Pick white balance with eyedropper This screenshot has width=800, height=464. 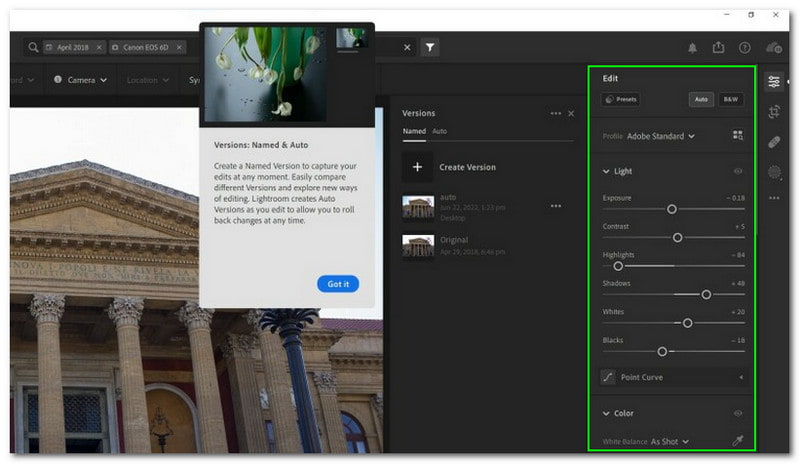[738, 441]
